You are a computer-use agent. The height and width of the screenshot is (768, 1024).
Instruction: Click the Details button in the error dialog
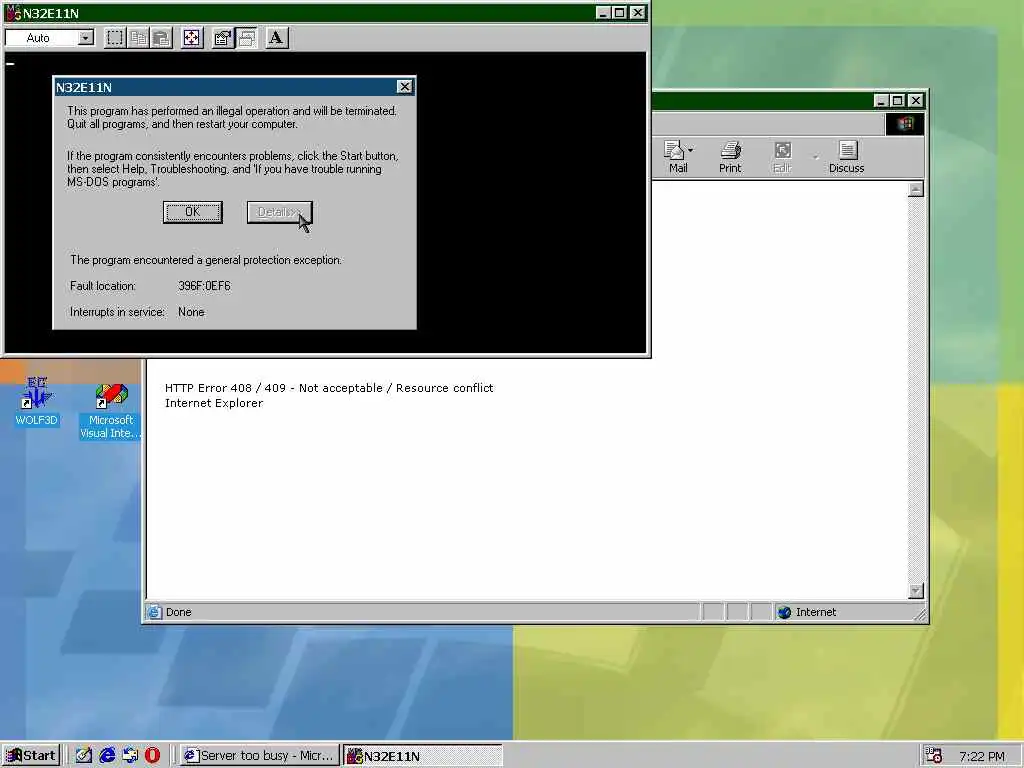[280, 212]
